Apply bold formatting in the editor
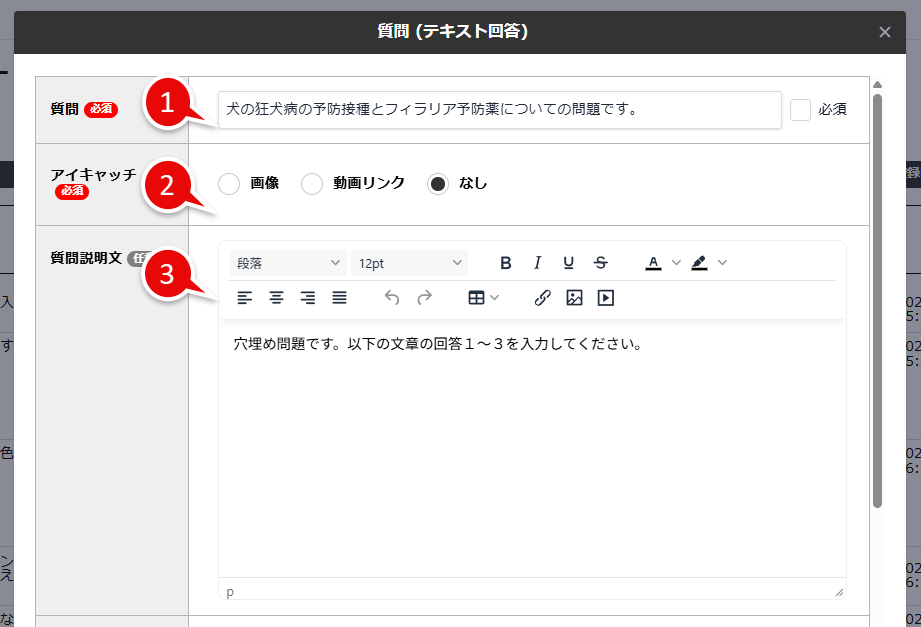 505,262
